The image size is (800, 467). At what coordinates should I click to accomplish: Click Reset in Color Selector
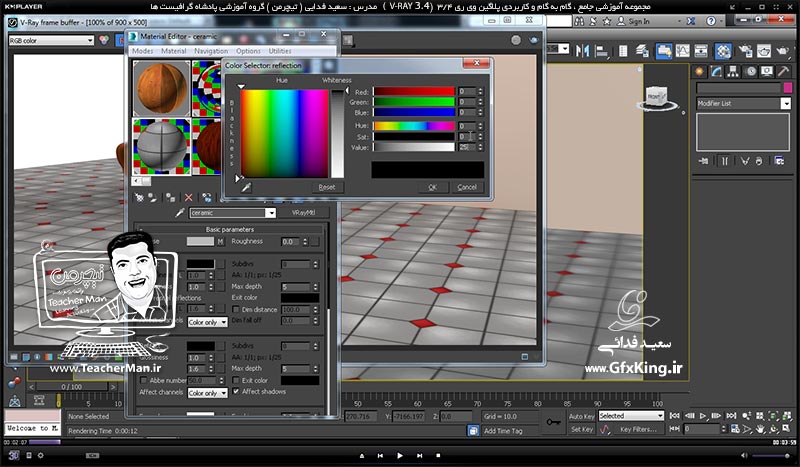327,187
